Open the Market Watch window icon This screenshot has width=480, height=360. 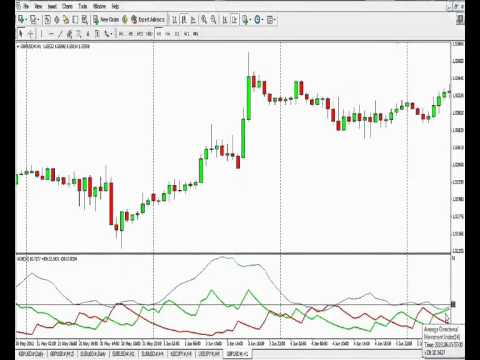[48, 20]
